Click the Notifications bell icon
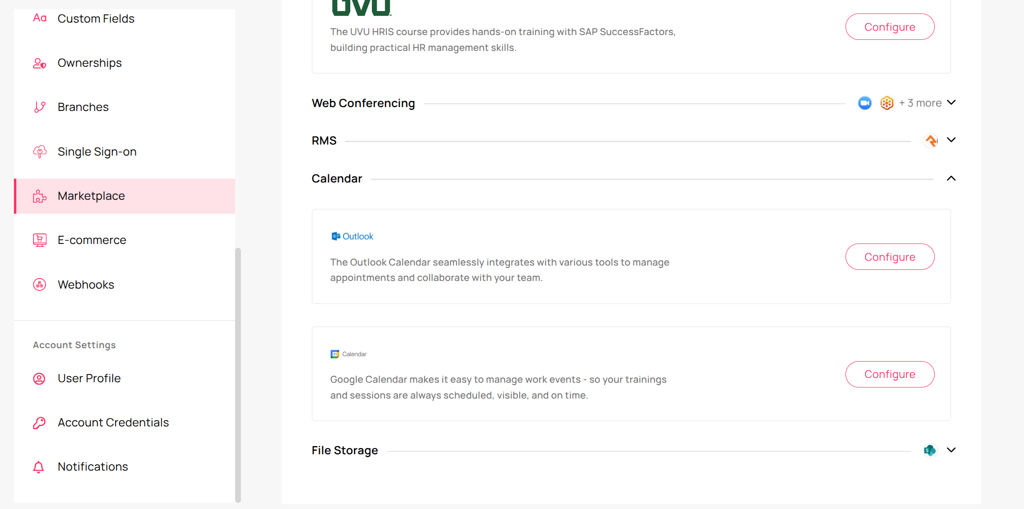Image resolution: width=1024 pixels, height=509 pixels. coord(40,467)
